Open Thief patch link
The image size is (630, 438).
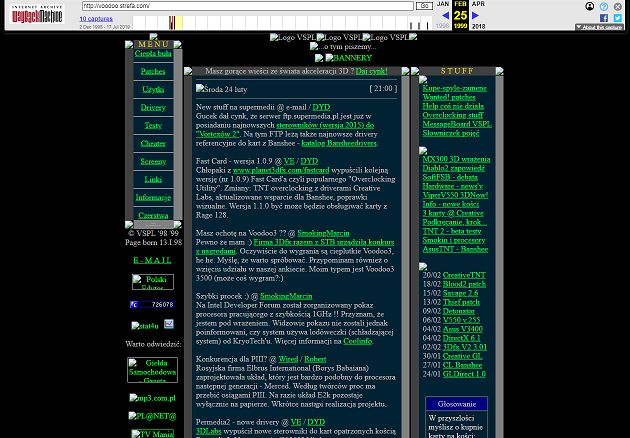(461, 302)
